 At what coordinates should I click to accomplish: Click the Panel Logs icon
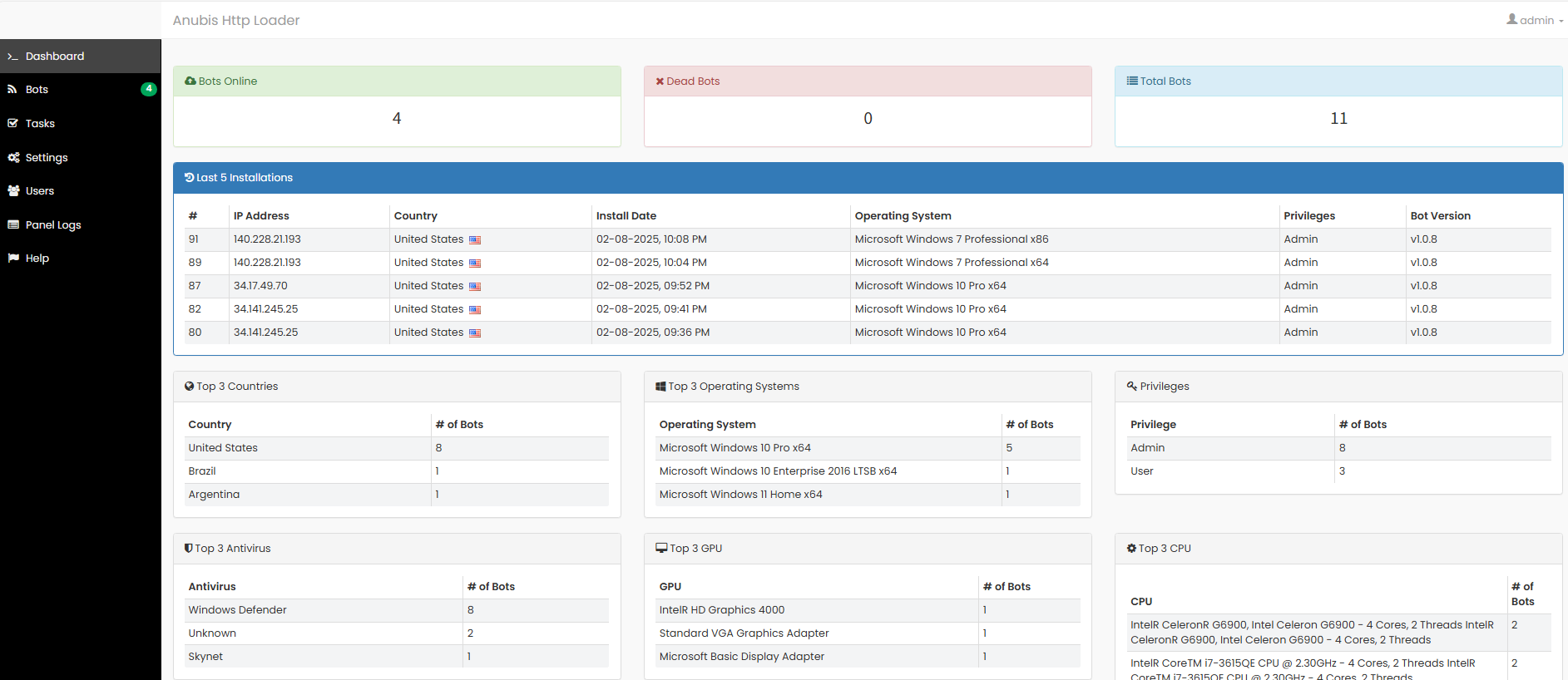(x=13, y=224)
